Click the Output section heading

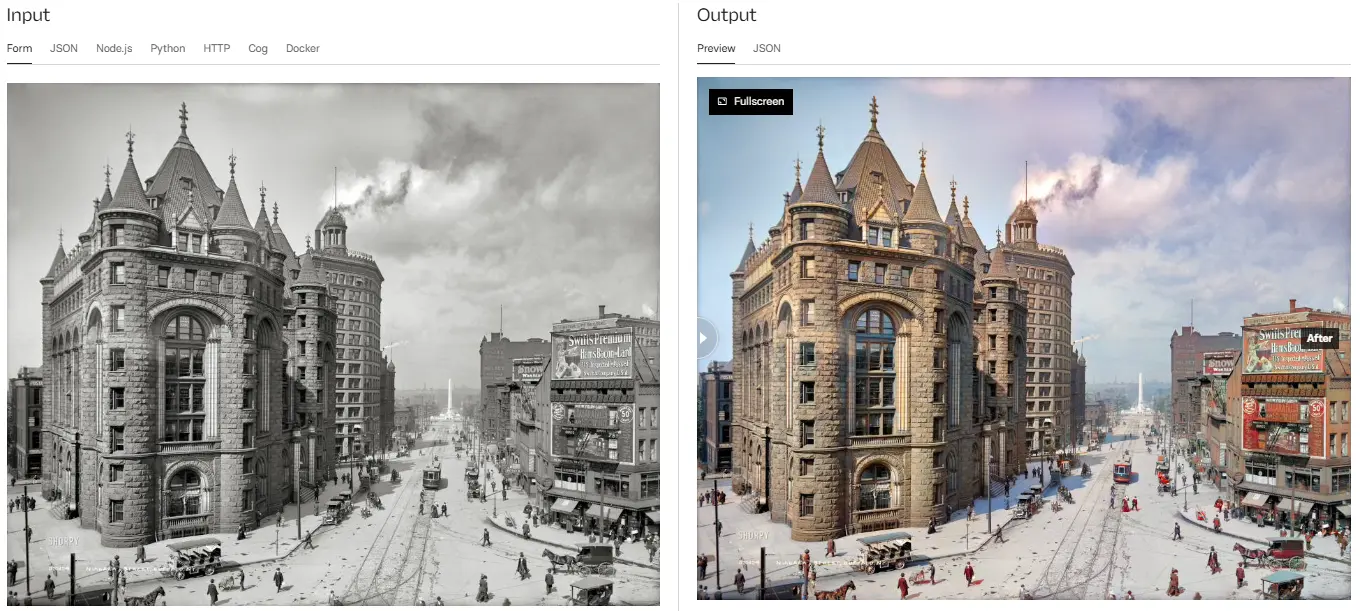[x=727, y=15]
